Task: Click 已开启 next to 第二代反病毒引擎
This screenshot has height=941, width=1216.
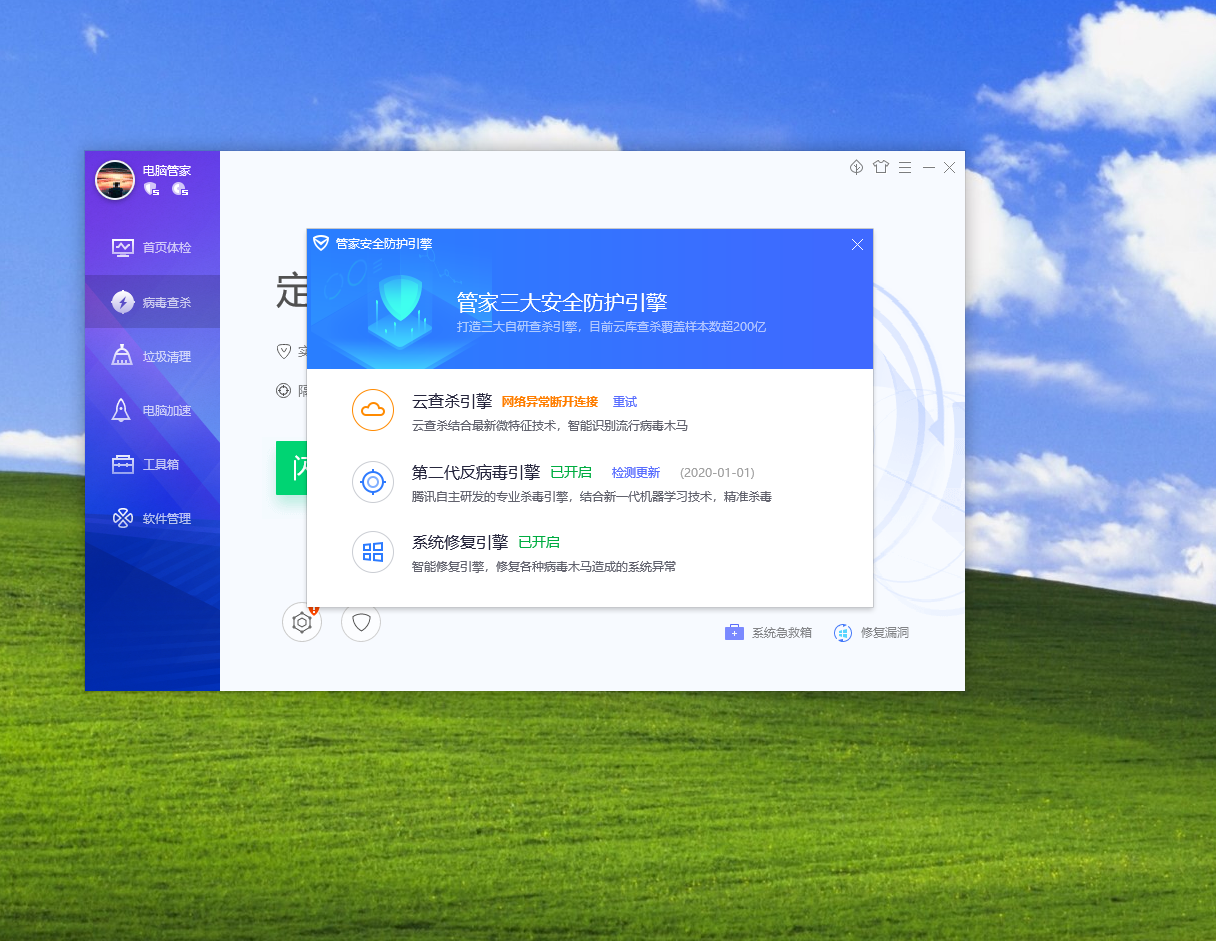Action: coord(571,473)
